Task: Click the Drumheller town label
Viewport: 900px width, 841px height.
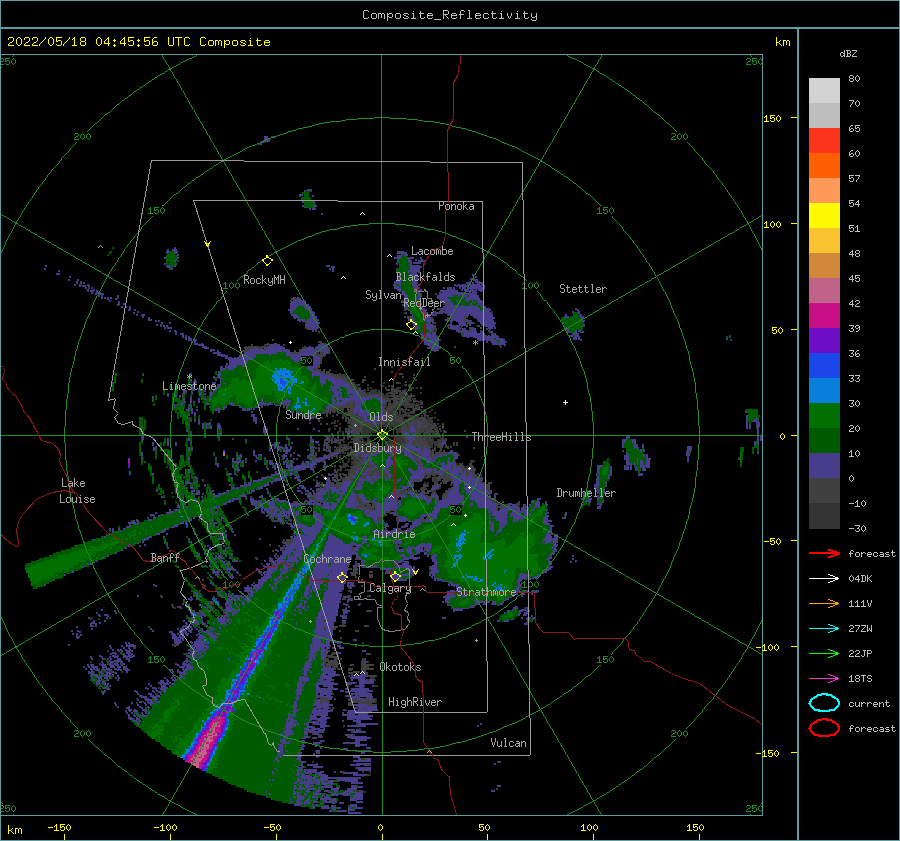Action: pyautogui.click(x=586, y=493)
